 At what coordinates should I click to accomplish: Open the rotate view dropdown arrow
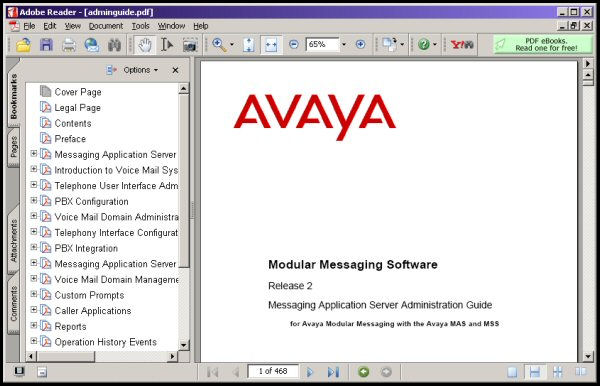[x=402, y=45]
